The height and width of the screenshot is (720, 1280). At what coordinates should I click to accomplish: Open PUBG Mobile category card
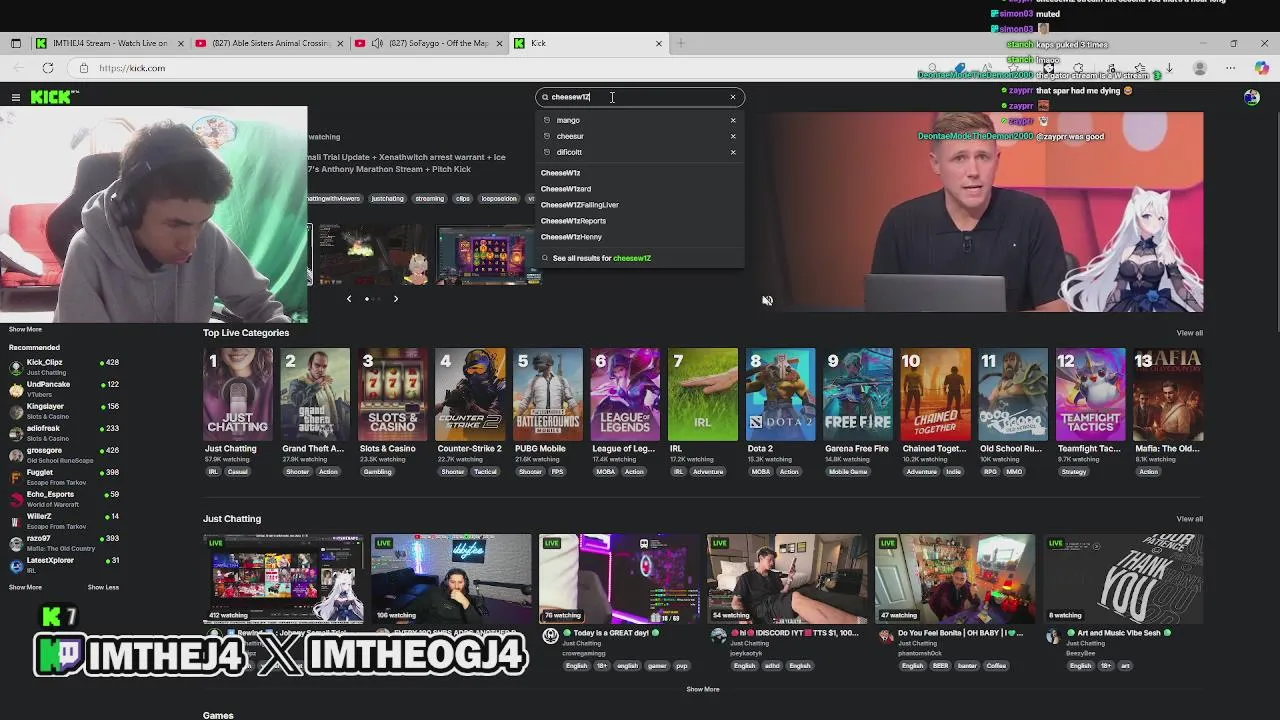pyautogui.click(x=548, y=395)
